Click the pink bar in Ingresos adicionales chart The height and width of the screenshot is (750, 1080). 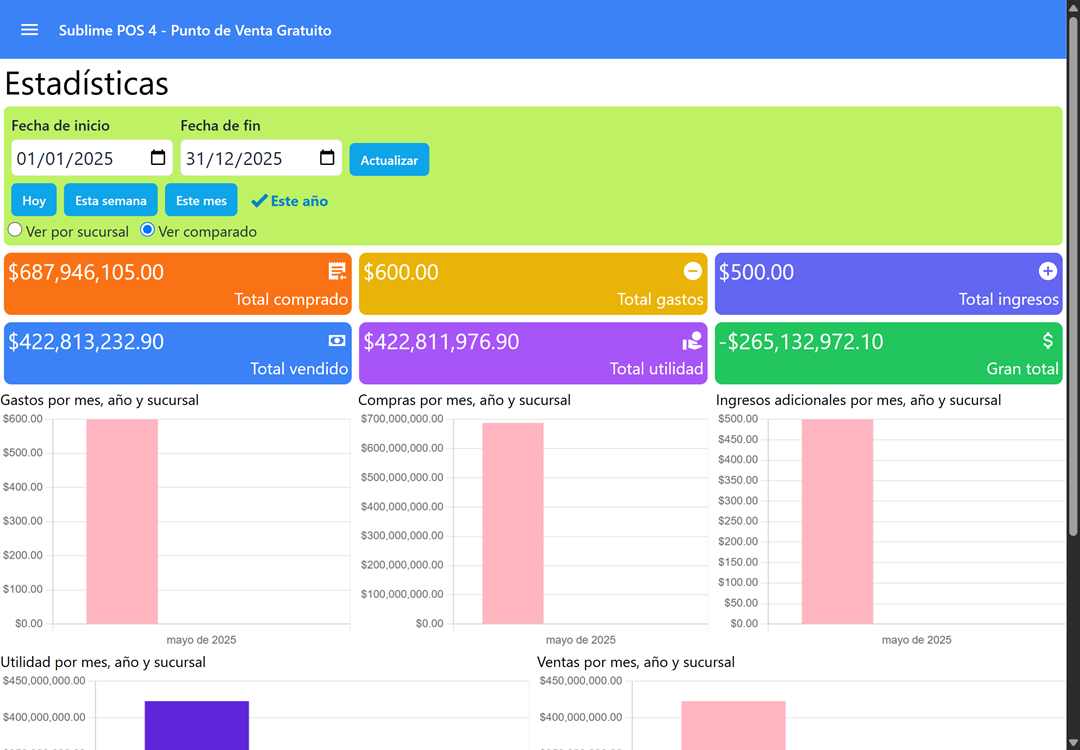click(838, 521)
